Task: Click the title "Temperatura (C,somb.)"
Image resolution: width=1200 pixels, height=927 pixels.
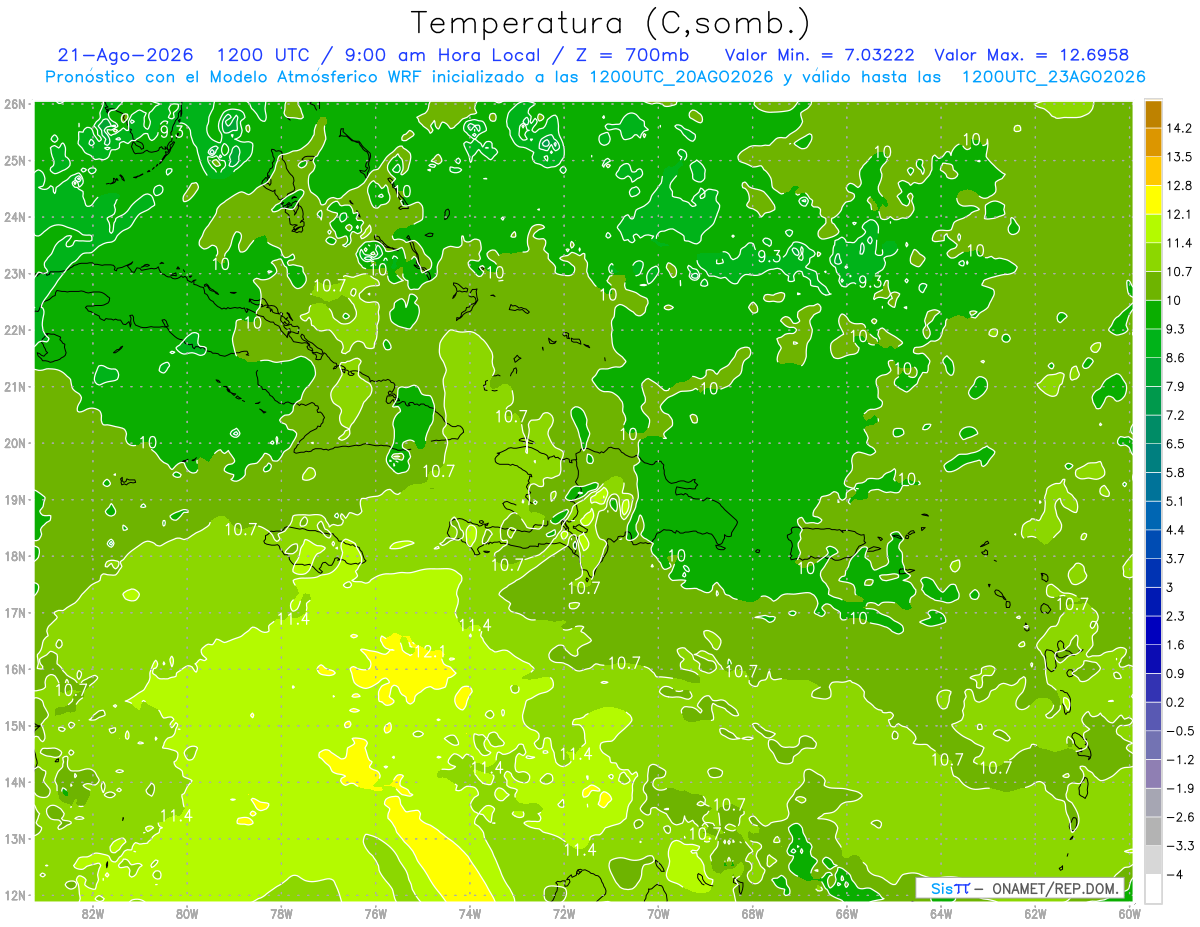Action: coord(611,23)
